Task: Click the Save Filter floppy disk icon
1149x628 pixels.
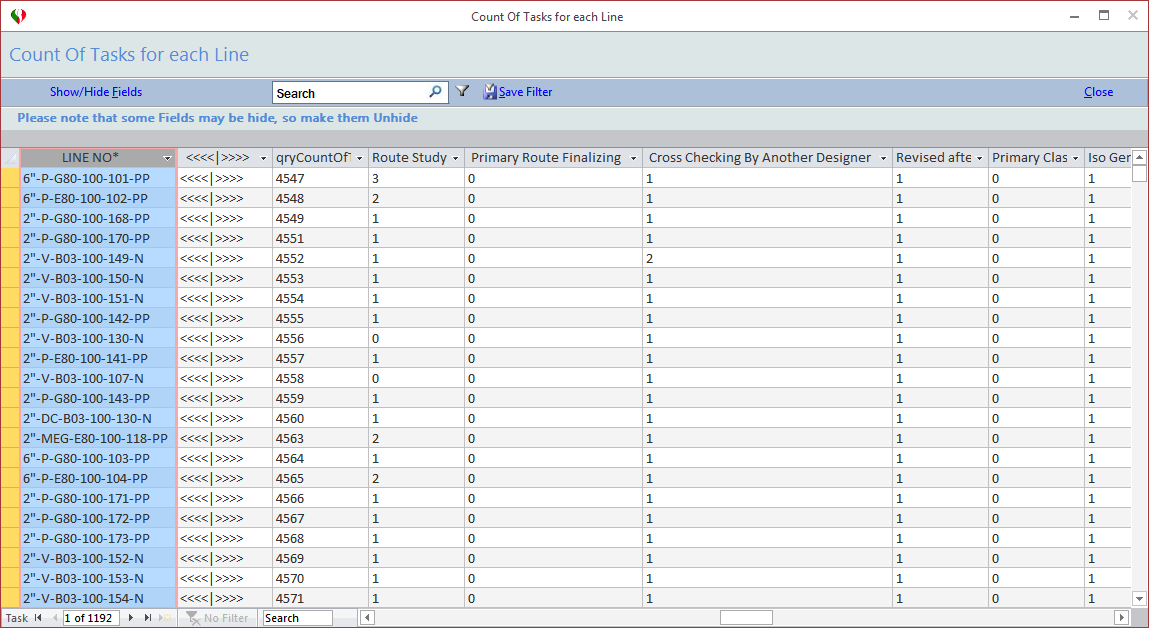Action: tap(489, 92)
